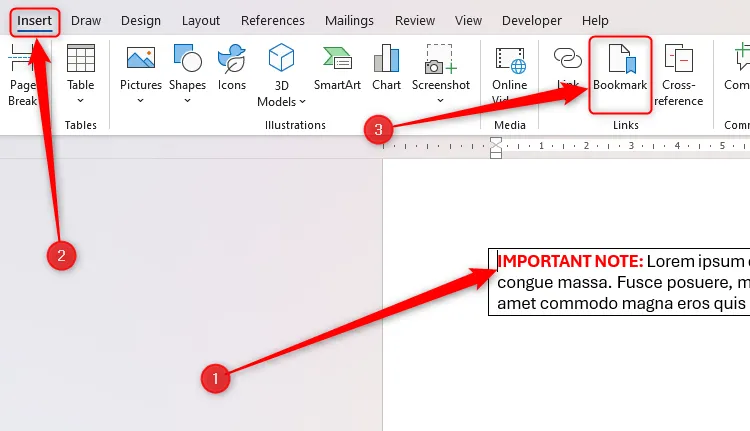This screenshot has height=431, width=750.
Task: Click the SmartArt icon
Action: [335, 59]
